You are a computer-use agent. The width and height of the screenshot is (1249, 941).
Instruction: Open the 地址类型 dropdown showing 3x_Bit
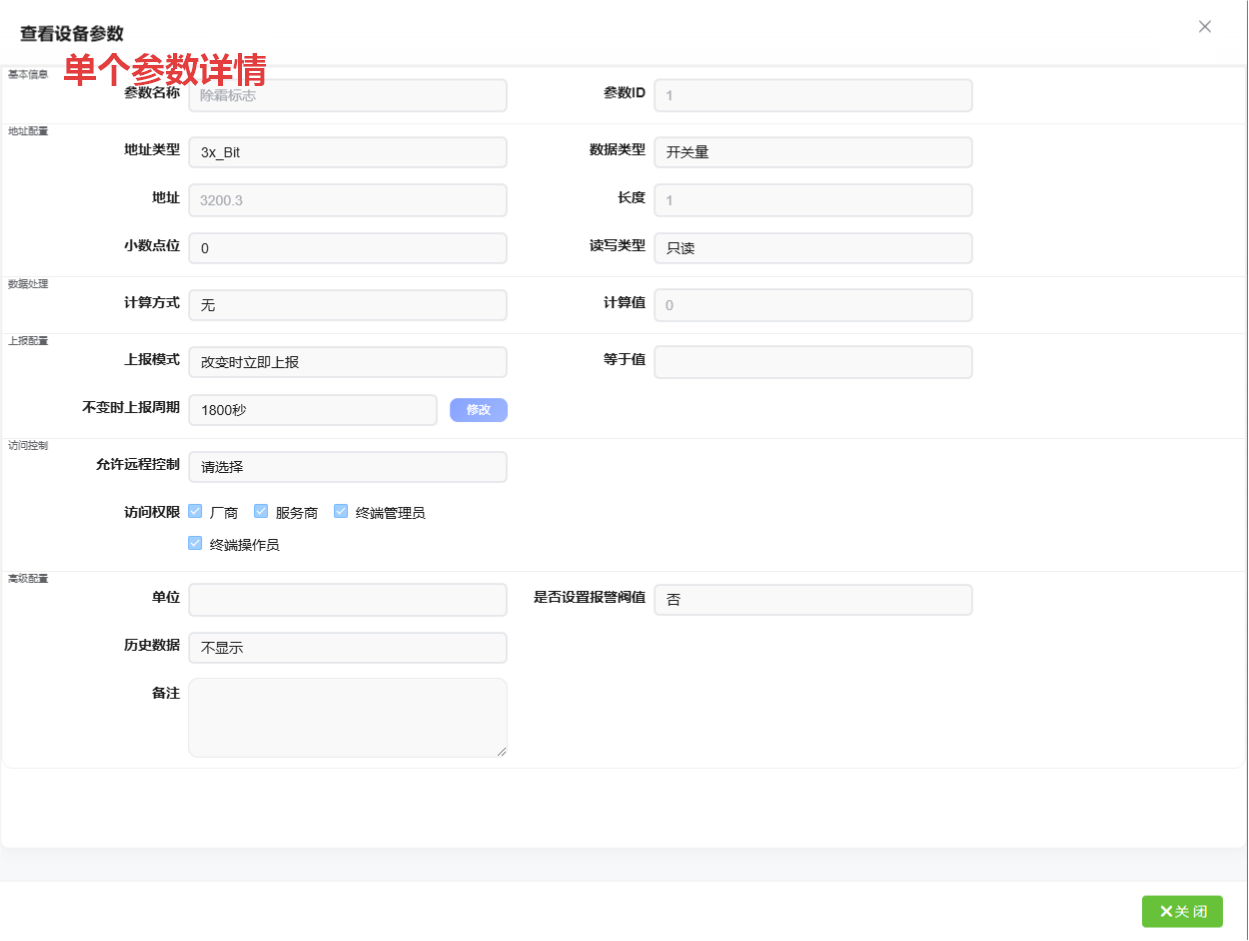tap(348, 152)
